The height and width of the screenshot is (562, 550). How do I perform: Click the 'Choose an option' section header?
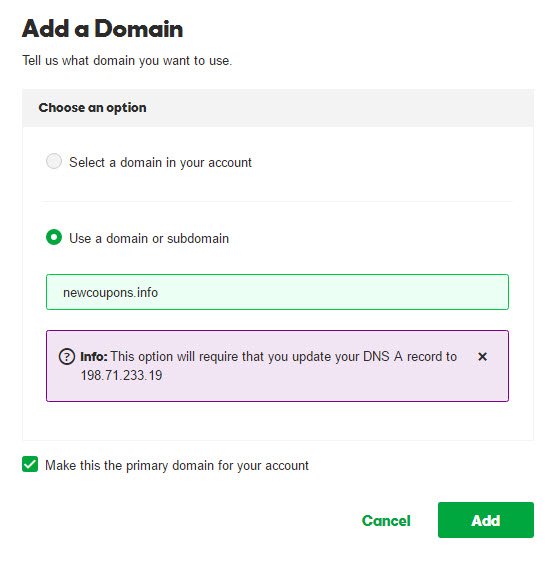[92, 108]
